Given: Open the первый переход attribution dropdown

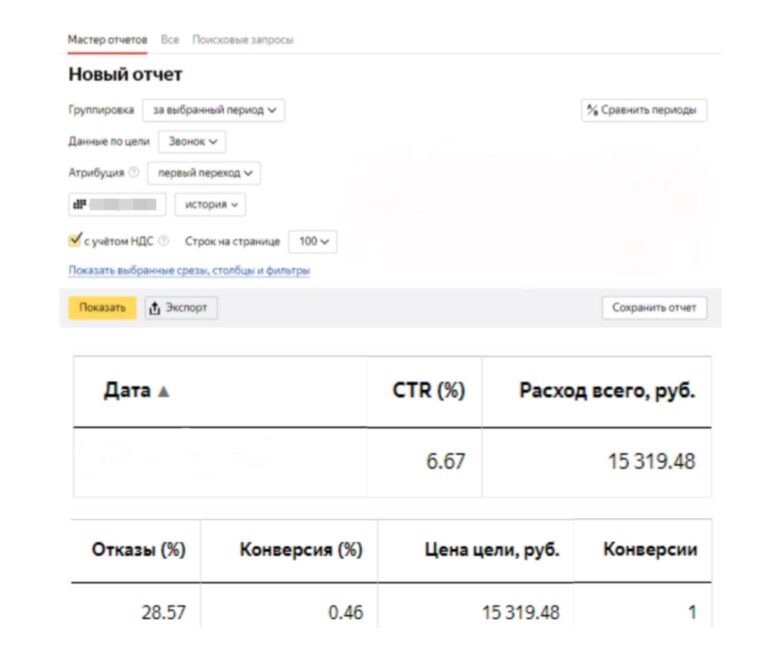Looking at the screenshot, I should tap(204, 173).
